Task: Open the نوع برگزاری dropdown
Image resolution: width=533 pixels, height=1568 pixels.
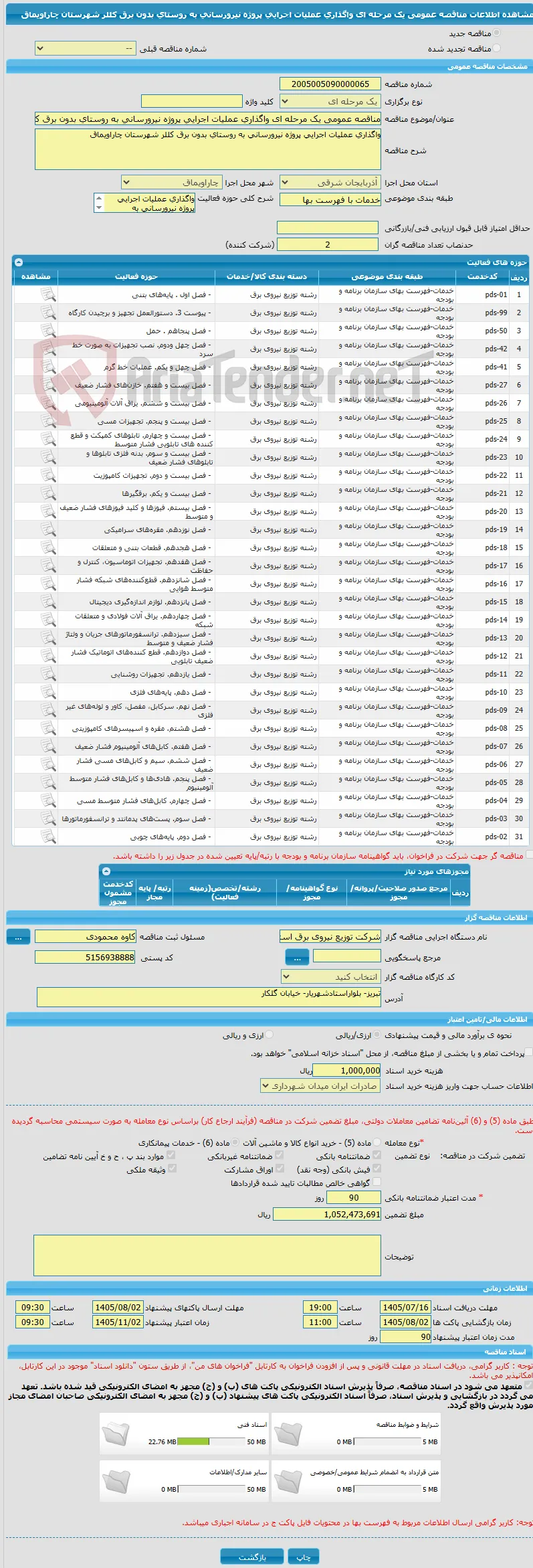Action: [x=330, y=101]
